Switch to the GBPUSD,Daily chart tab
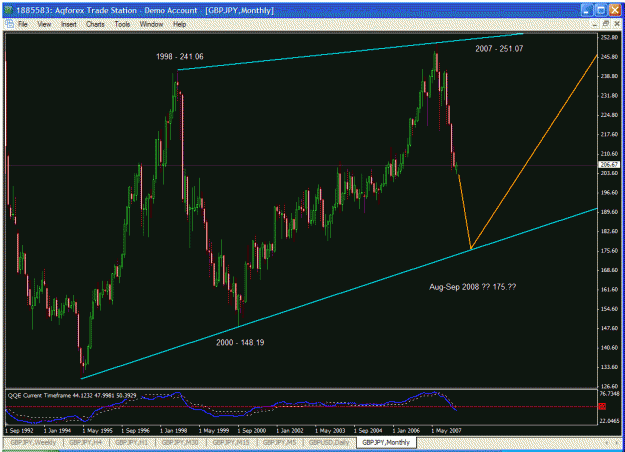The width and height of the screenshot is (625, 452). [329, 442]
